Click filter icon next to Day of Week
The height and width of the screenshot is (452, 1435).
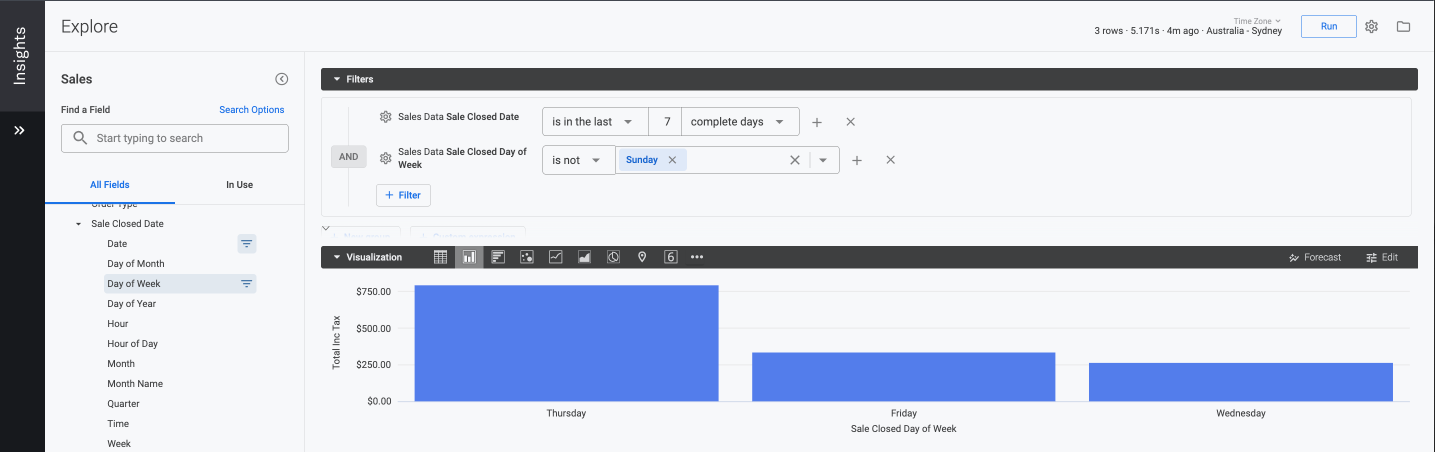click(x=247, y=284)
